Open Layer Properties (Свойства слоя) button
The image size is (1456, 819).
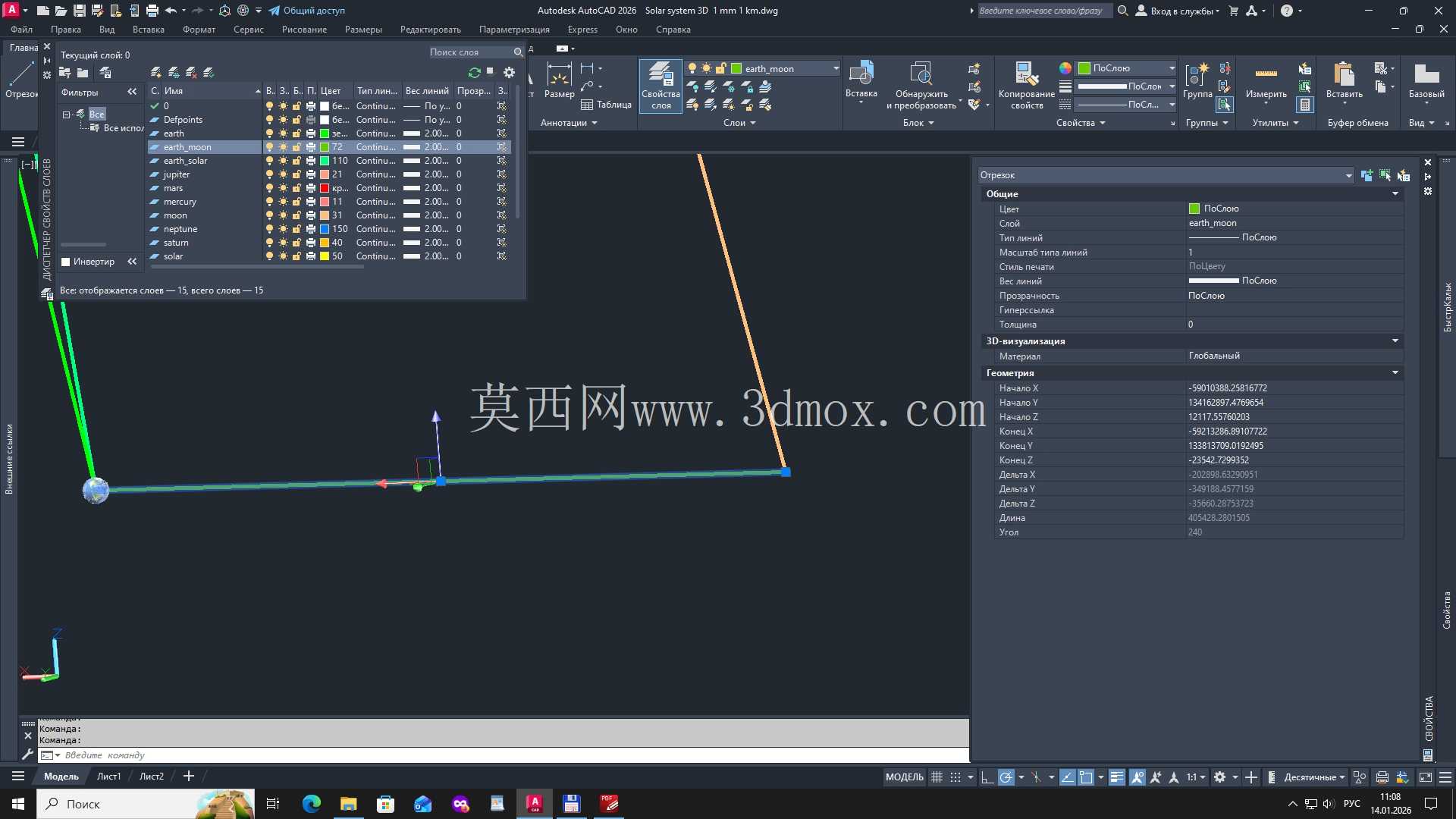tap(661, 86)
